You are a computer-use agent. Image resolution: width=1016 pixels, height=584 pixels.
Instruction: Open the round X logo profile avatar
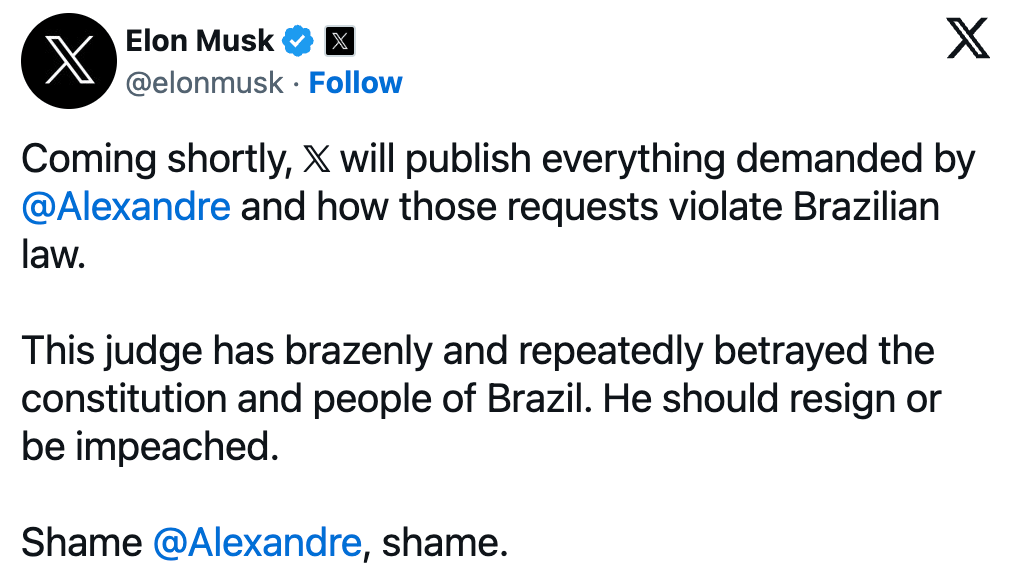pyautogui.click(x=69, y=61)
